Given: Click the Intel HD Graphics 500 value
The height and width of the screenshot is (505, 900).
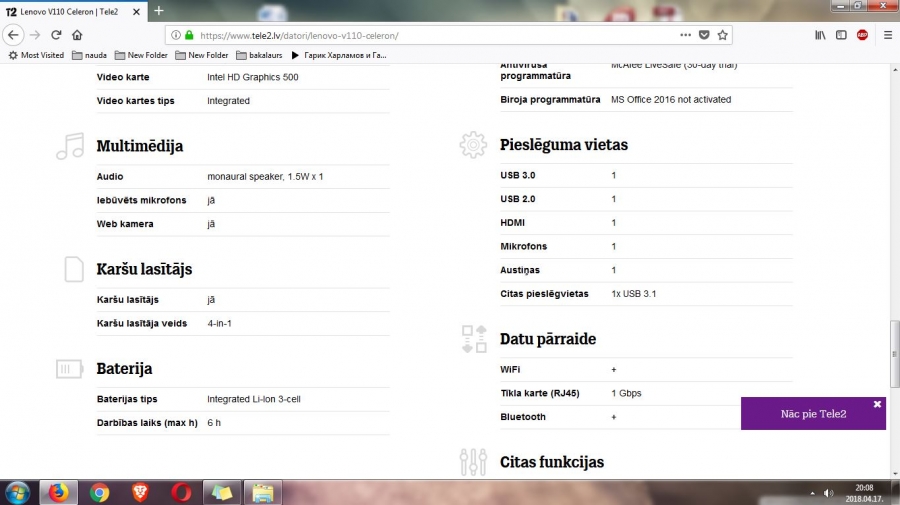Looking at the screenshot, I should 253,77.
